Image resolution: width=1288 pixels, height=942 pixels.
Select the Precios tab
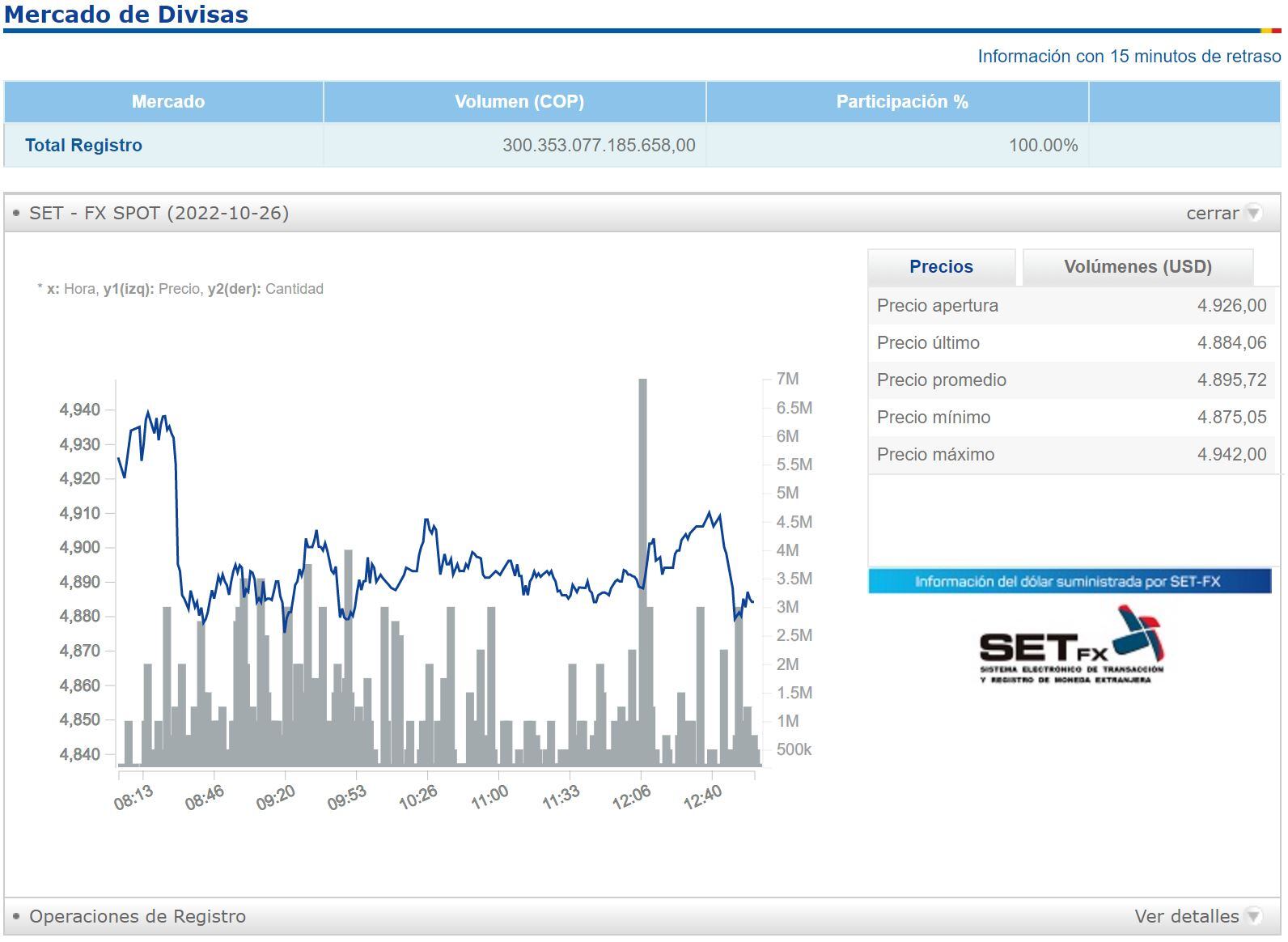941,267
